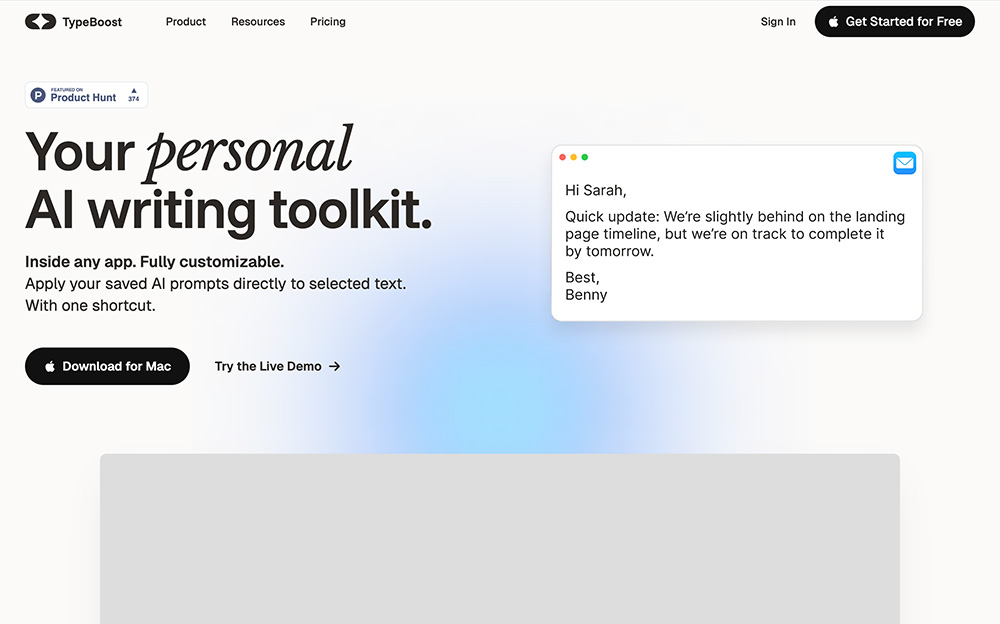Click the Apple icon inside Download for Mac
The width and height of the screenshot is (1000, 624).
(x=50, y=366)
